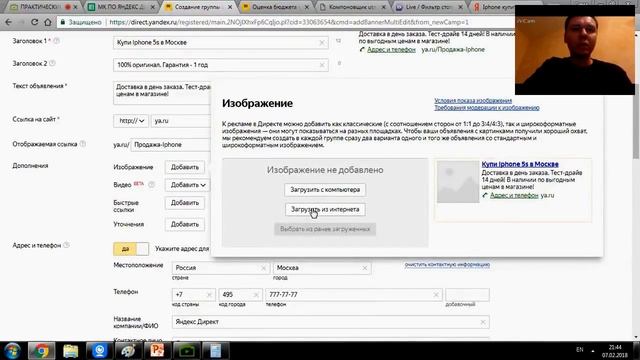This screenshot has height=360, width=640.
Task: Open help icon next to Адрес и телефон
Action: [x=67, y=245]
